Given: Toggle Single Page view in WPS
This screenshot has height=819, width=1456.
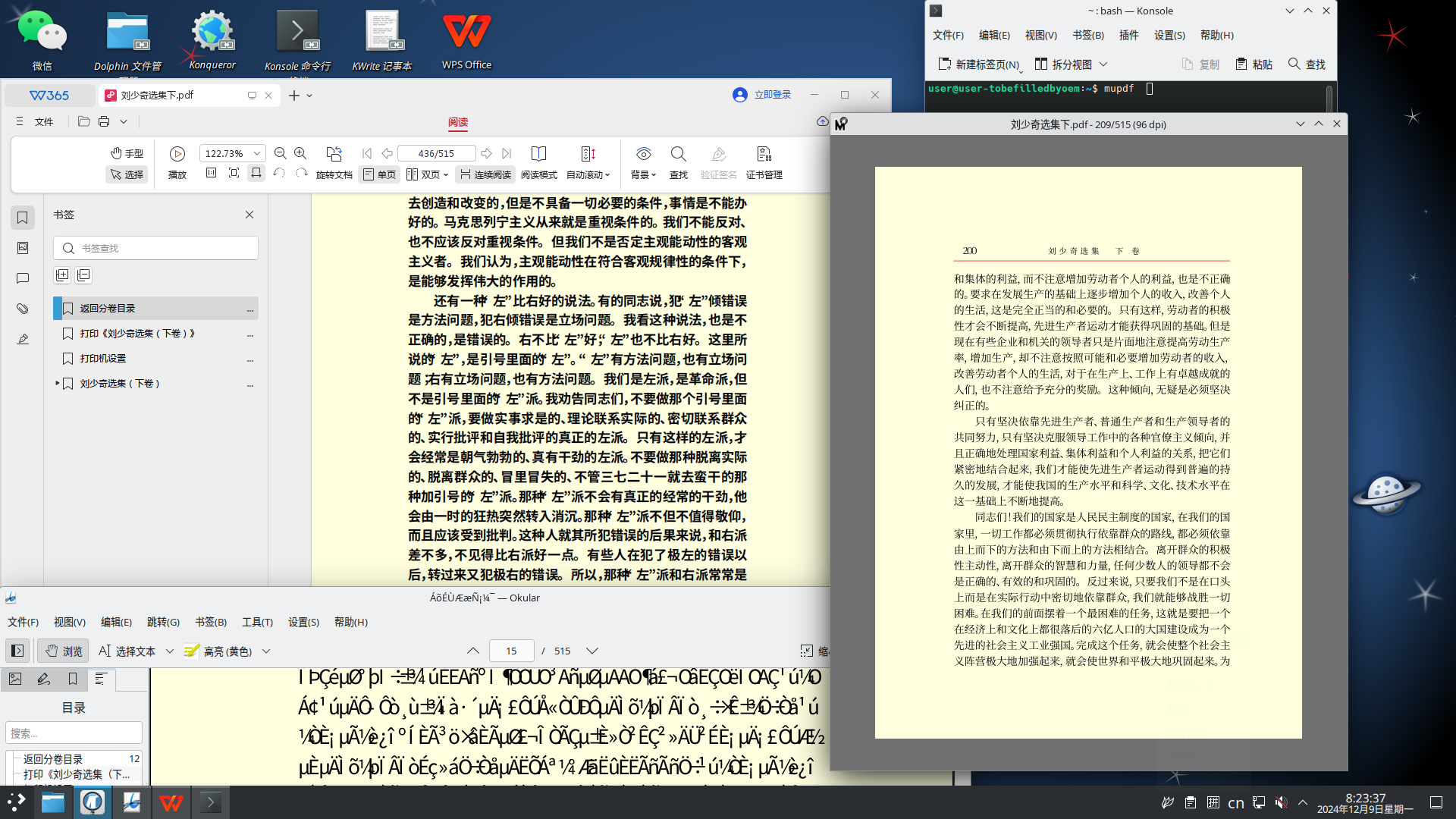Looking at the screenshot, I should 379,174.
